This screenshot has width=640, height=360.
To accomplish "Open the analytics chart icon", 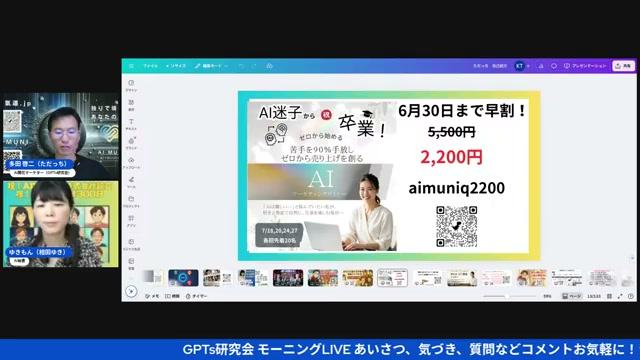I will click(541, 66).
